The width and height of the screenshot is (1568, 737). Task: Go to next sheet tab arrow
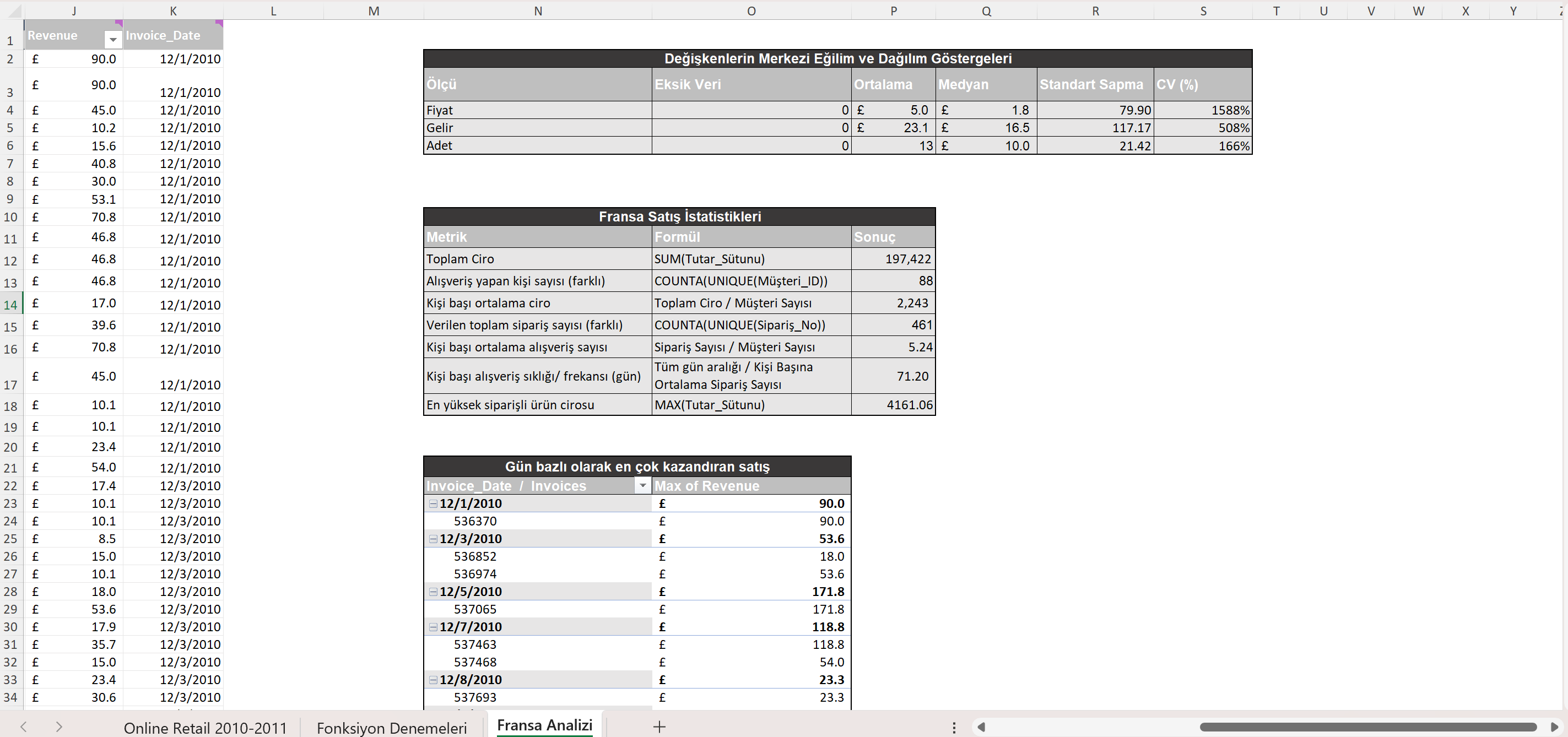[59, 727]
